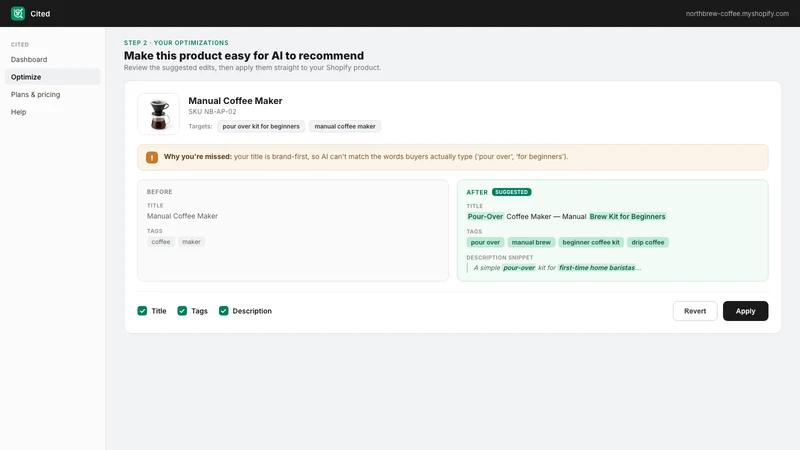Click the northbrew-coffee.myshopify.com store name
This screenshot has height=450, width=800.
click(x=737, y=14)
